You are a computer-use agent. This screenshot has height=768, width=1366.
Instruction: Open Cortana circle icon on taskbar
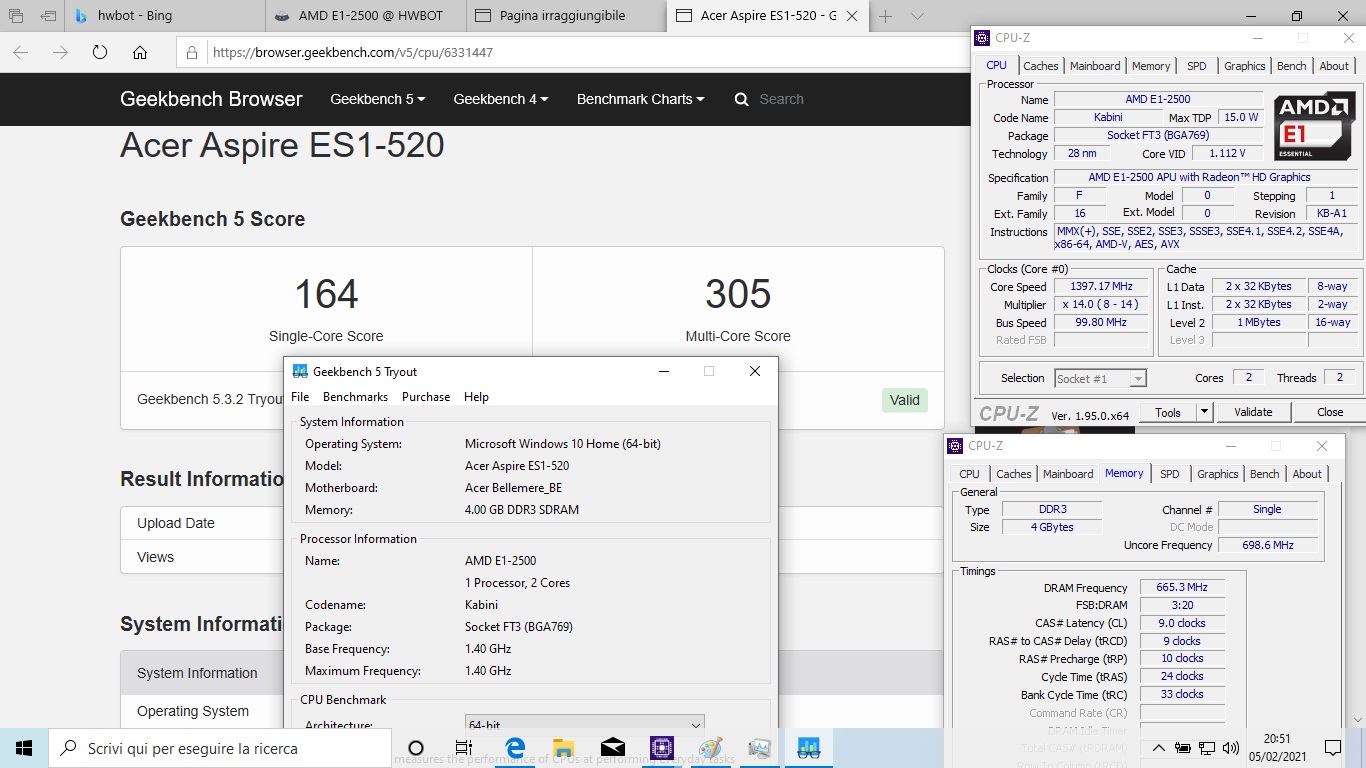(417, 748)
